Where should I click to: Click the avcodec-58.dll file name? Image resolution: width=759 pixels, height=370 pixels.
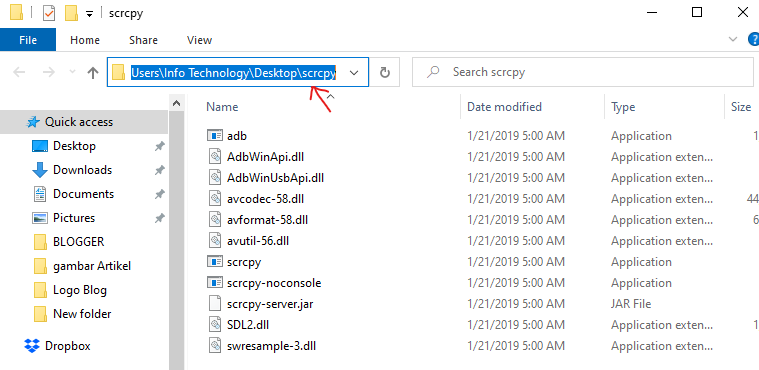click(265, 199)
